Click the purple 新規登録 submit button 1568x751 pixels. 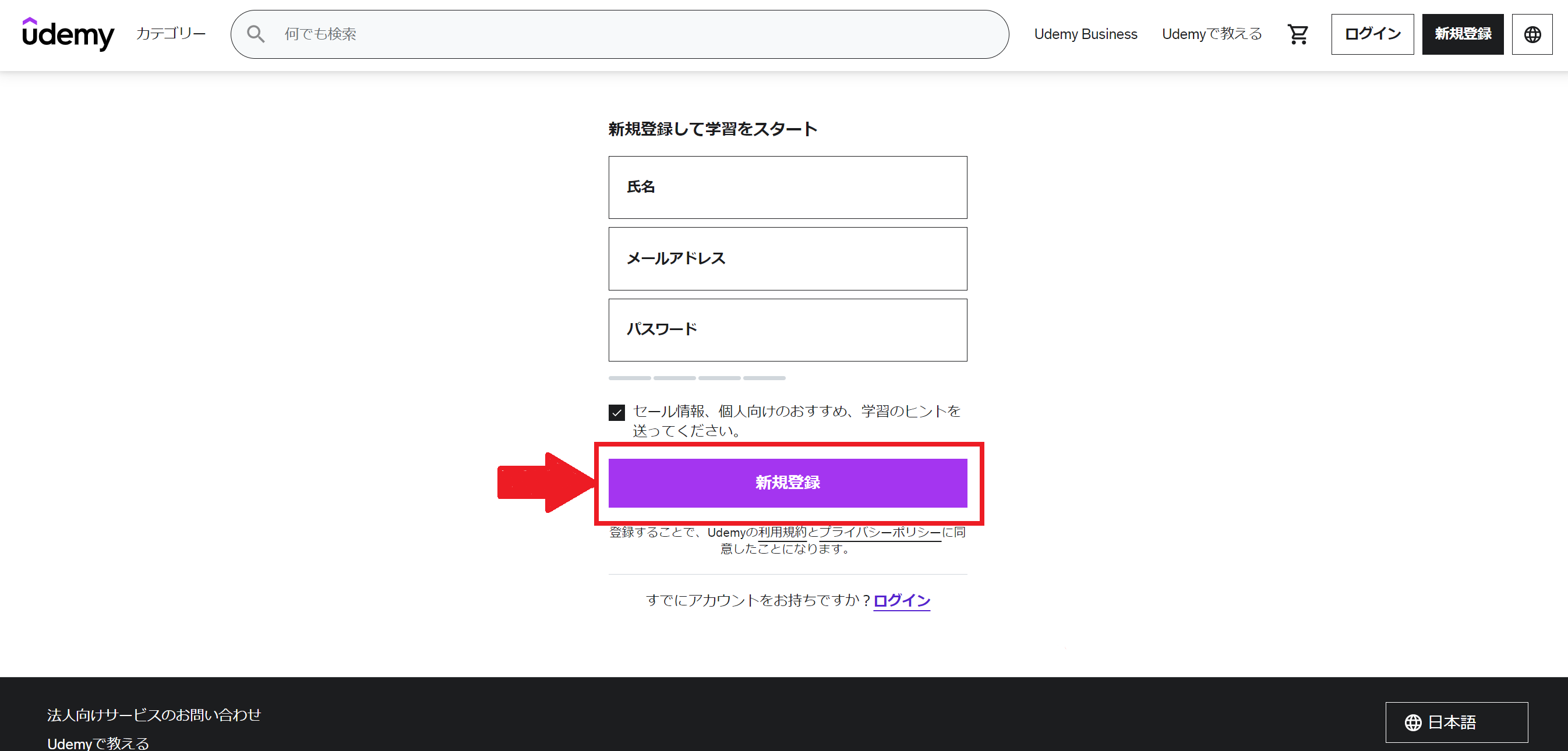click(x=787, y=483)
